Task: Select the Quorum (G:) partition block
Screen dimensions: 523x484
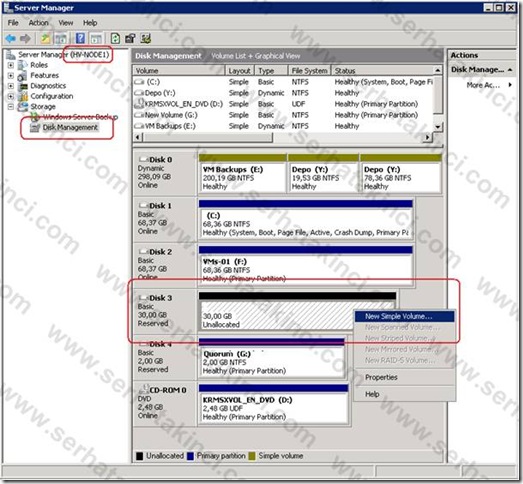Action: point(272,358)
